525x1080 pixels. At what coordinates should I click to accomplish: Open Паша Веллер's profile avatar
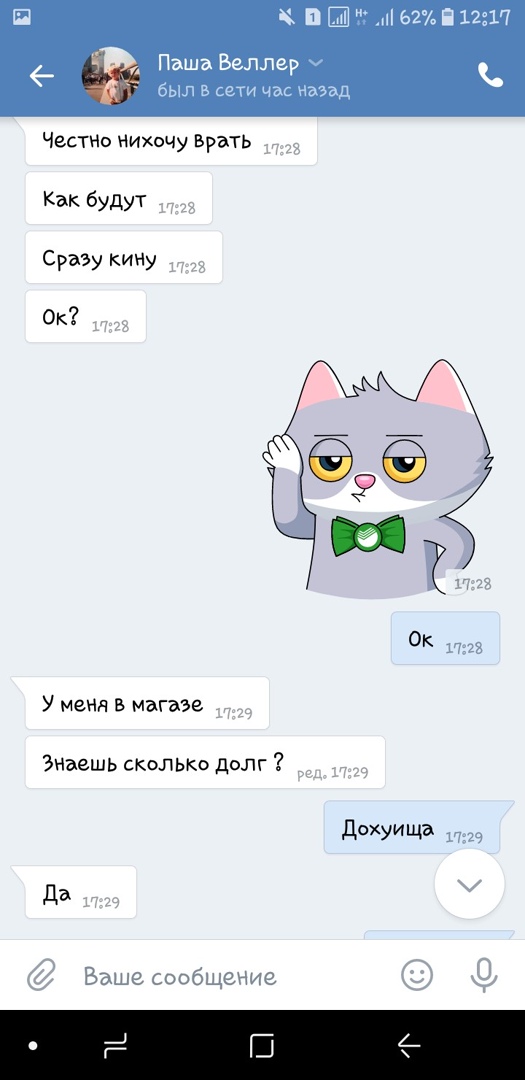(x=110, y=76)
